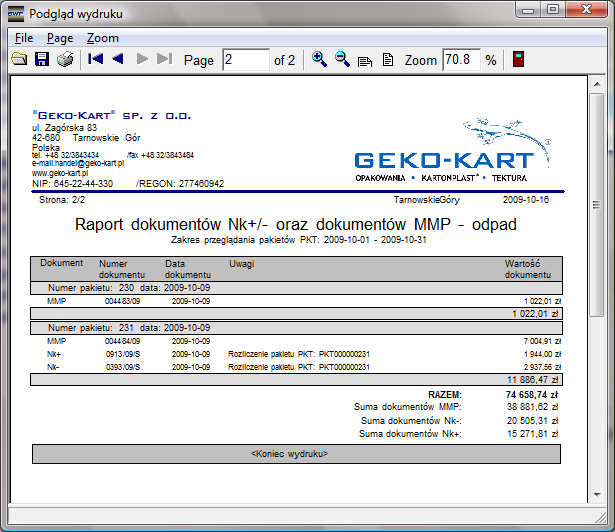Open the Zoom menu

coord(102,38)
